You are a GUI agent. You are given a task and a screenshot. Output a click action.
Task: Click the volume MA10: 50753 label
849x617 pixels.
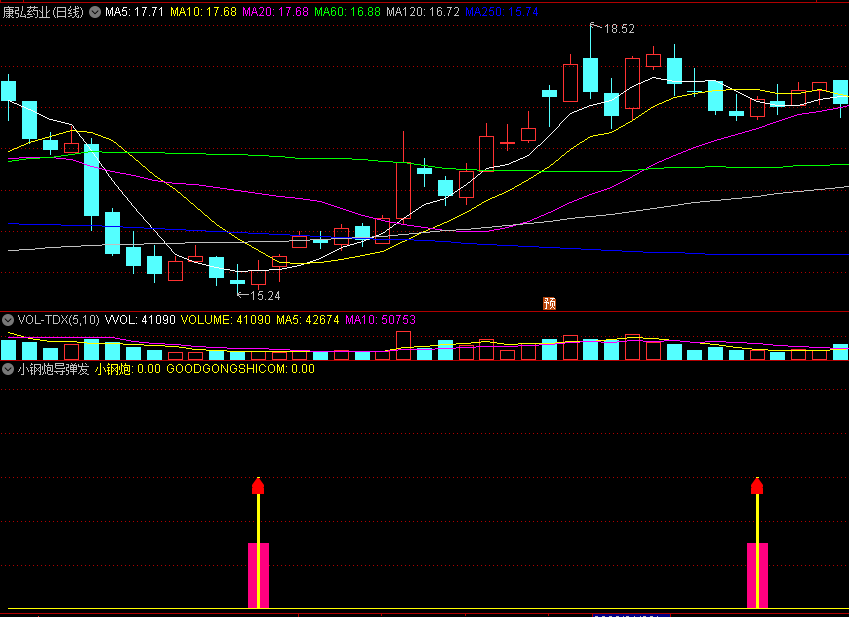click(381, 320)
